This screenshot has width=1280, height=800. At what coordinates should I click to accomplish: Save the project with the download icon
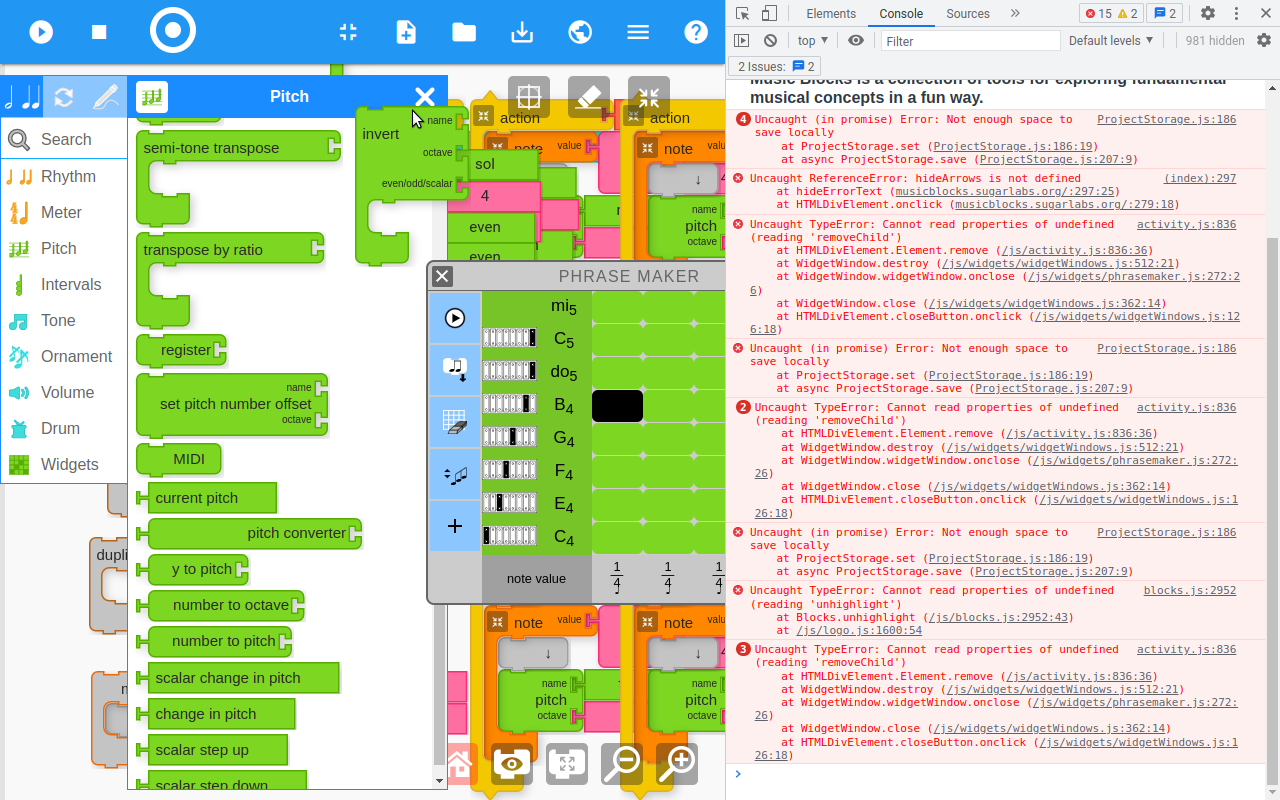point(522,31)
